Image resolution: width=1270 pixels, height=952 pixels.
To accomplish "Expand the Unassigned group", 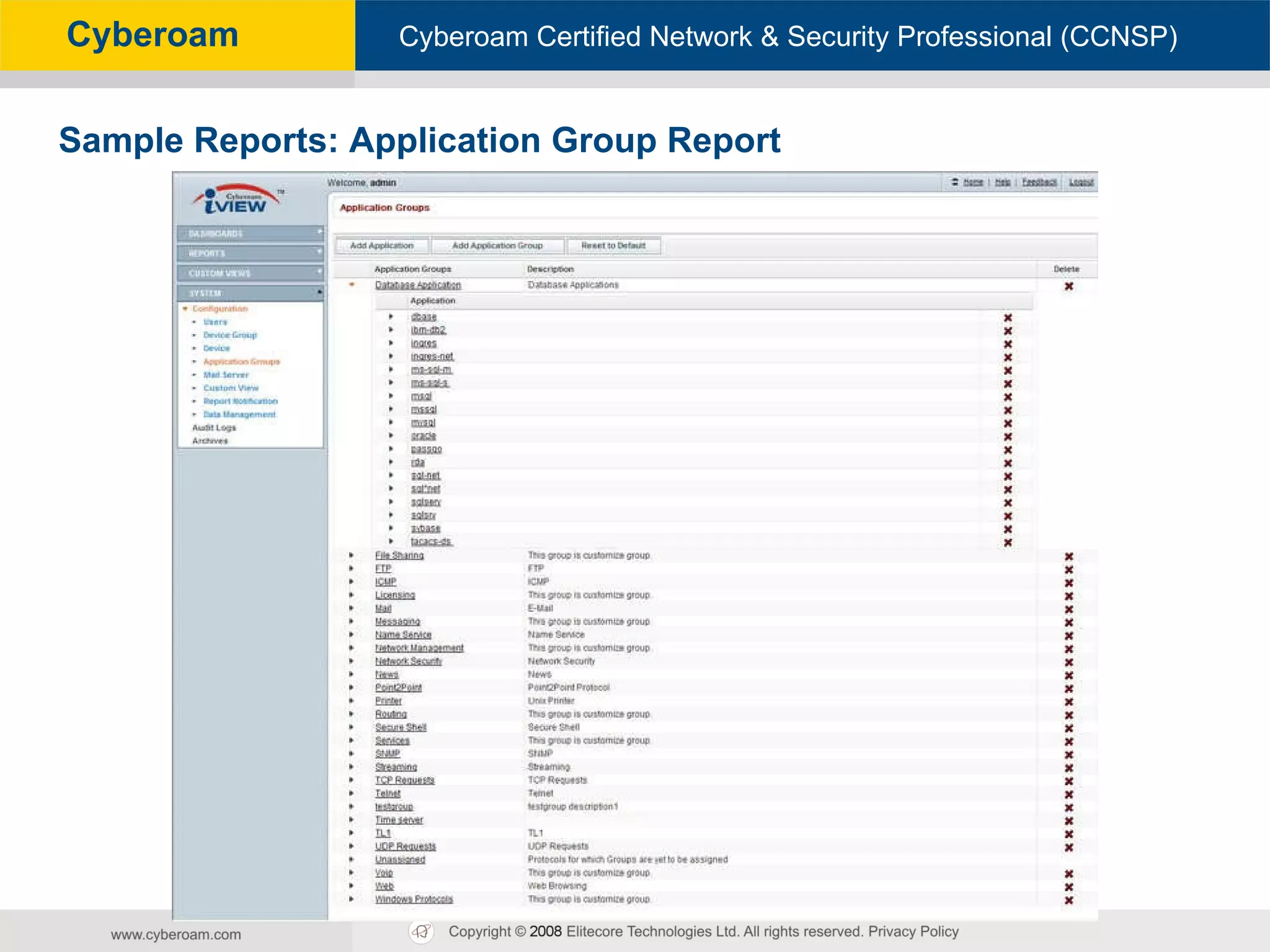I will 352,859.
